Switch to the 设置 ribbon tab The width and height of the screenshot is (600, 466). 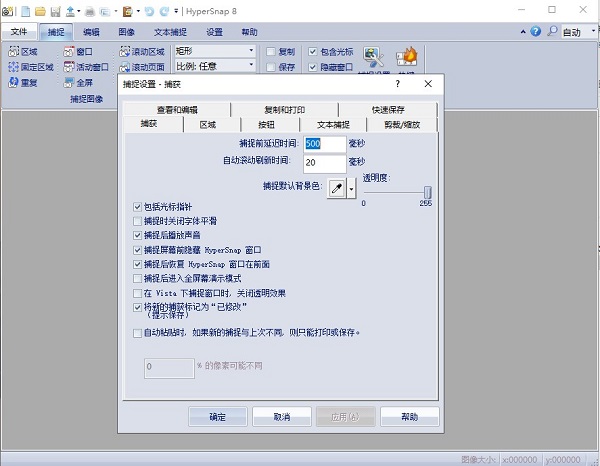pos(214,32)
